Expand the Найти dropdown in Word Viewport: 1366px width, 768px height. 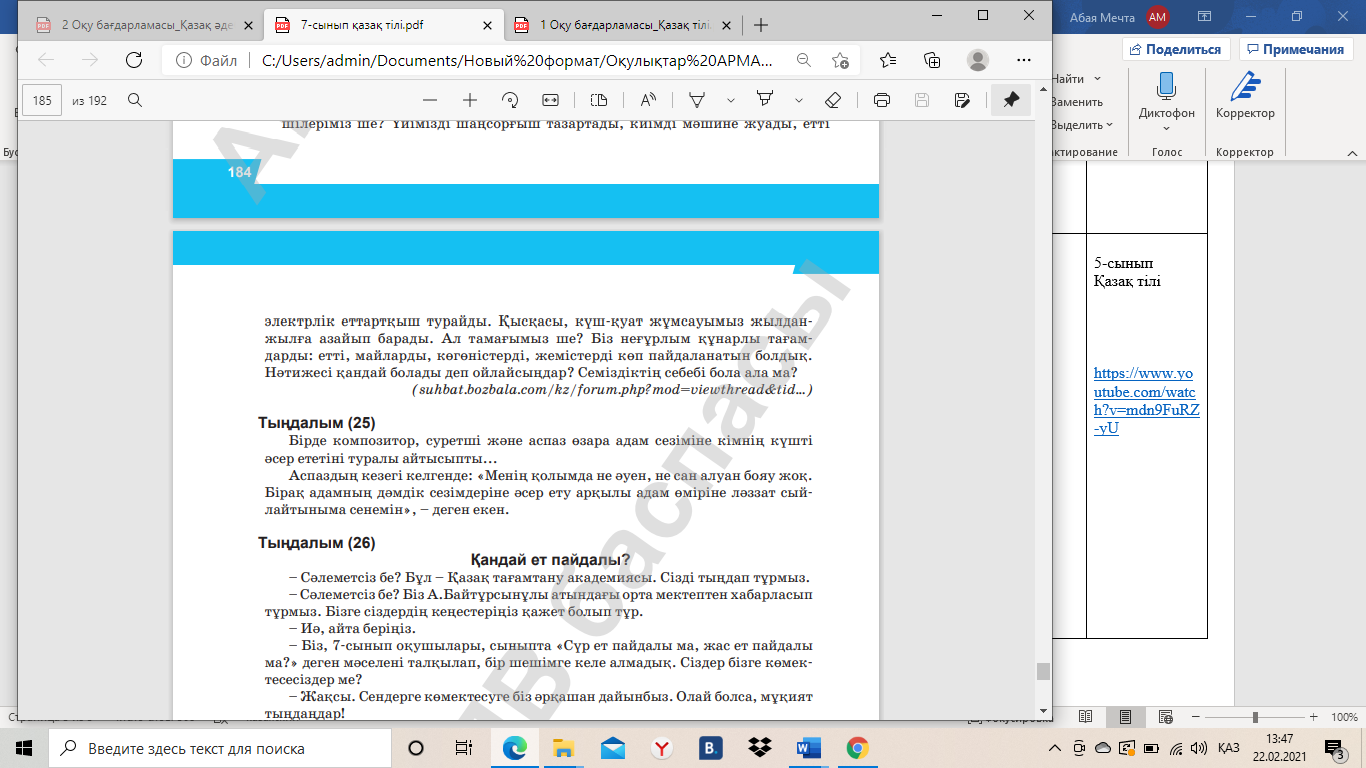tap(1097, 79)
